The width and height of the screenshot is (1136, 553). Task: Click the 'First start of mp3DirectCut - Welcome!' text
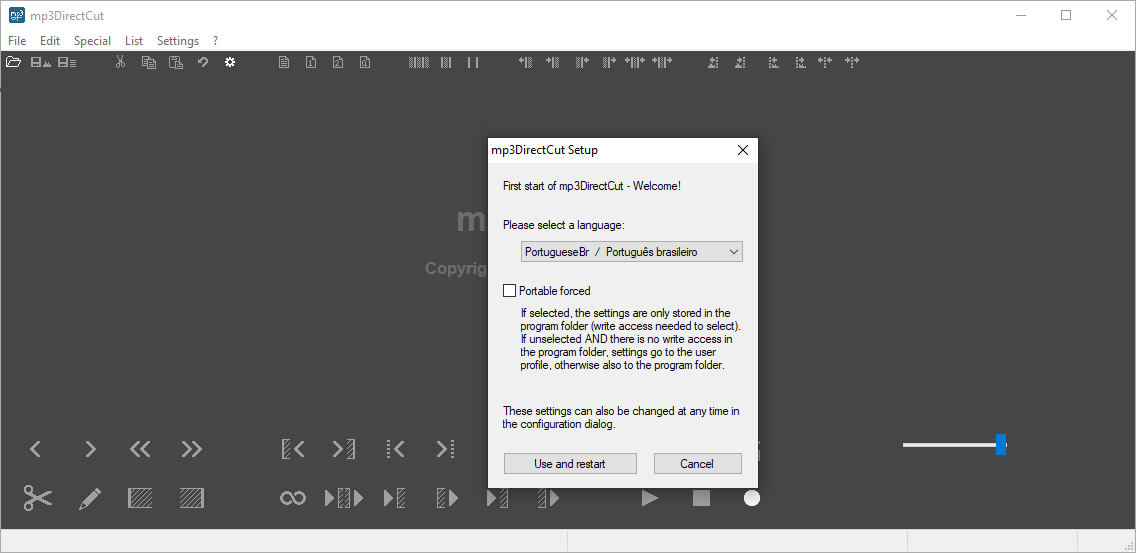click(592, 186)
